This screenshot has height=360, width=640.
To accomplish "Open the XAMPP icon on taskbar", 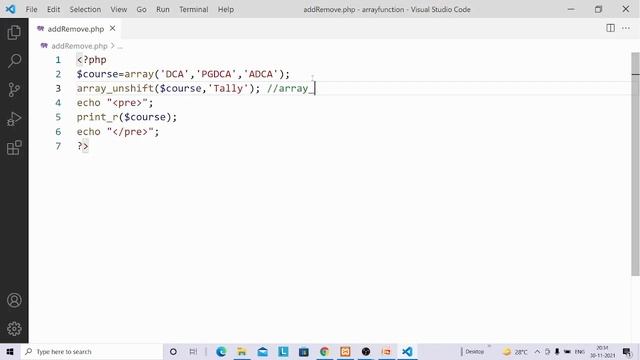I will (345, 351).
